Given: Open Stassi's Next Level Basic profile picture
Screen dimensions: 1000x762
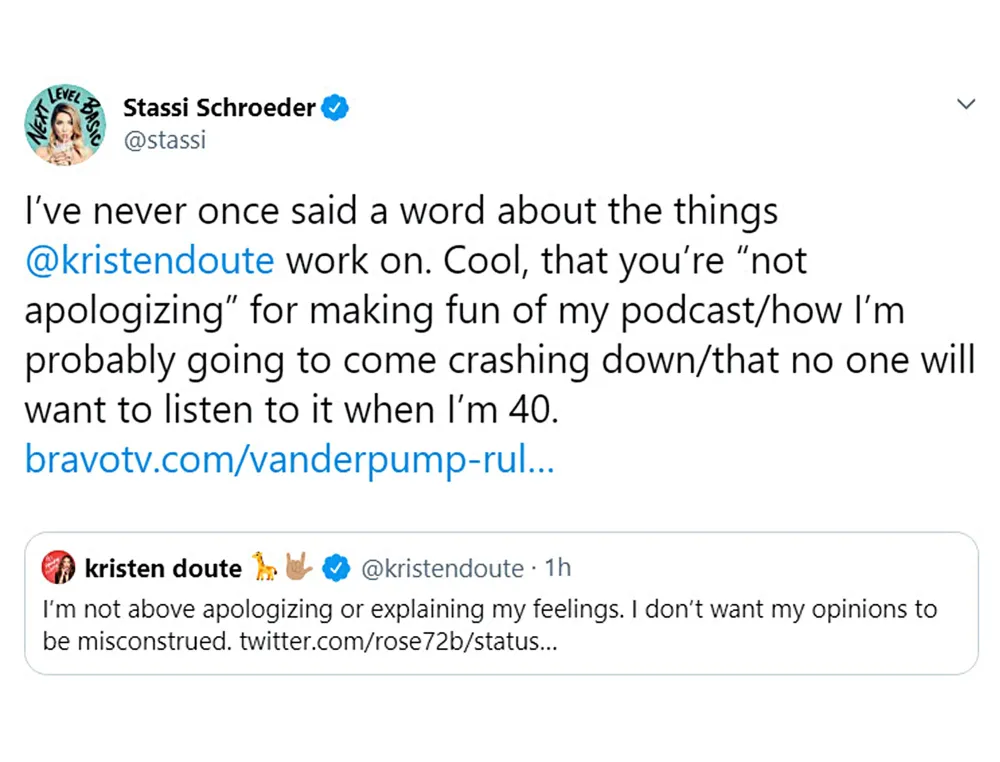Looking at the screenshot, I should click(64, 124).
